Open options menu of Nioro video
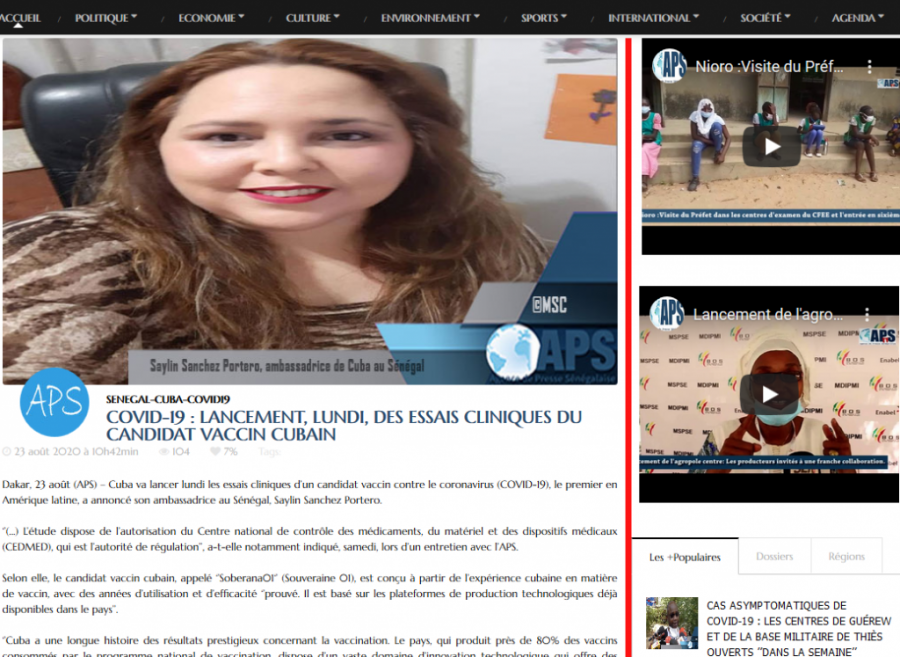This screenshot has height=657, width=900. (x=870, y=67)
